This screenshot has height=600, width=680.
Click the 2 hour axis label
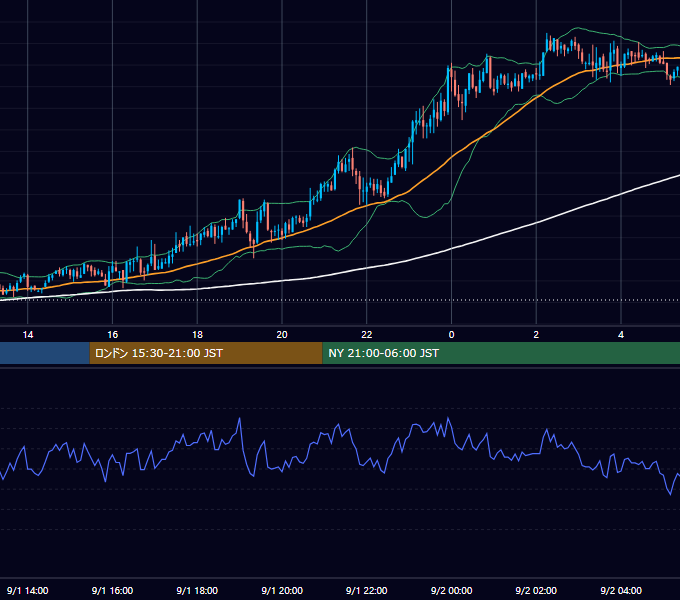(536, 335)
